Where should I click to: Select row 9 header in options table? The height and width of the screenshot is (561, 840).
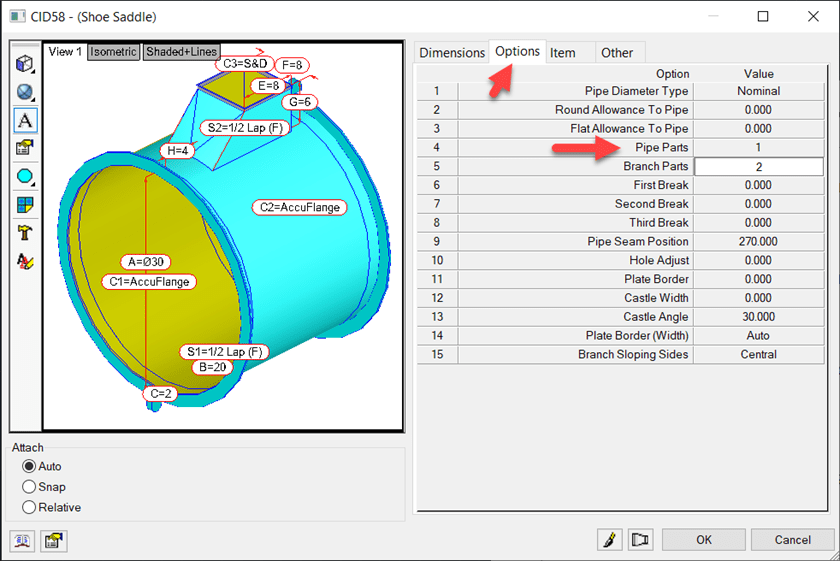click(x=437, y=242)
